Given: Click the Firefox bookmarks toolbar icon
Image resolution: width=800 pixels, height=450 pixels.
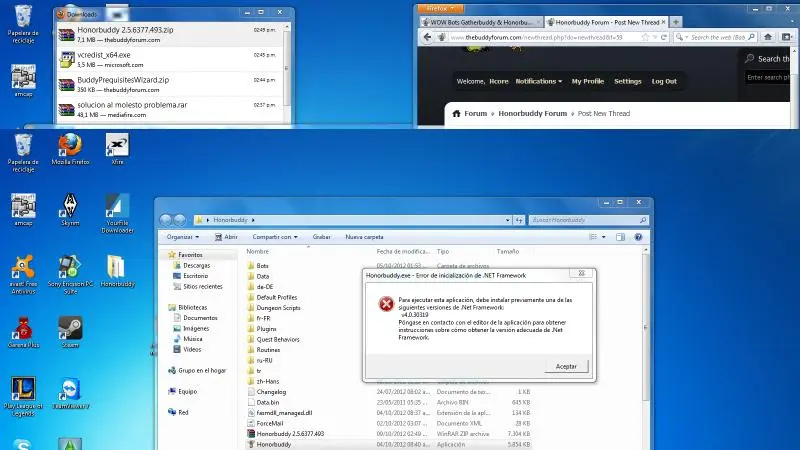Looking at the screenshot, I should pyautogui.click(x=786, y=37).
